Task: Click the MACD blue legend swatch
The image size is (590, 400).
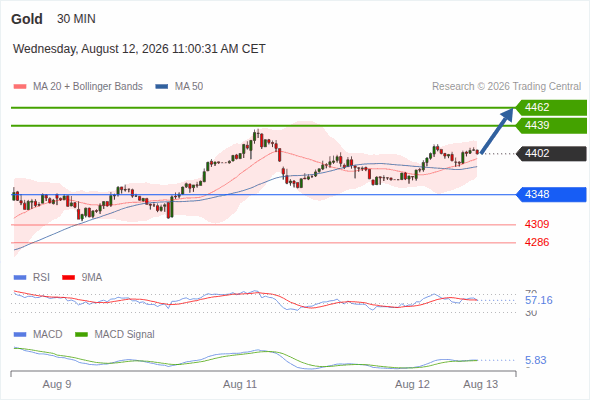Action: point(20,335)
